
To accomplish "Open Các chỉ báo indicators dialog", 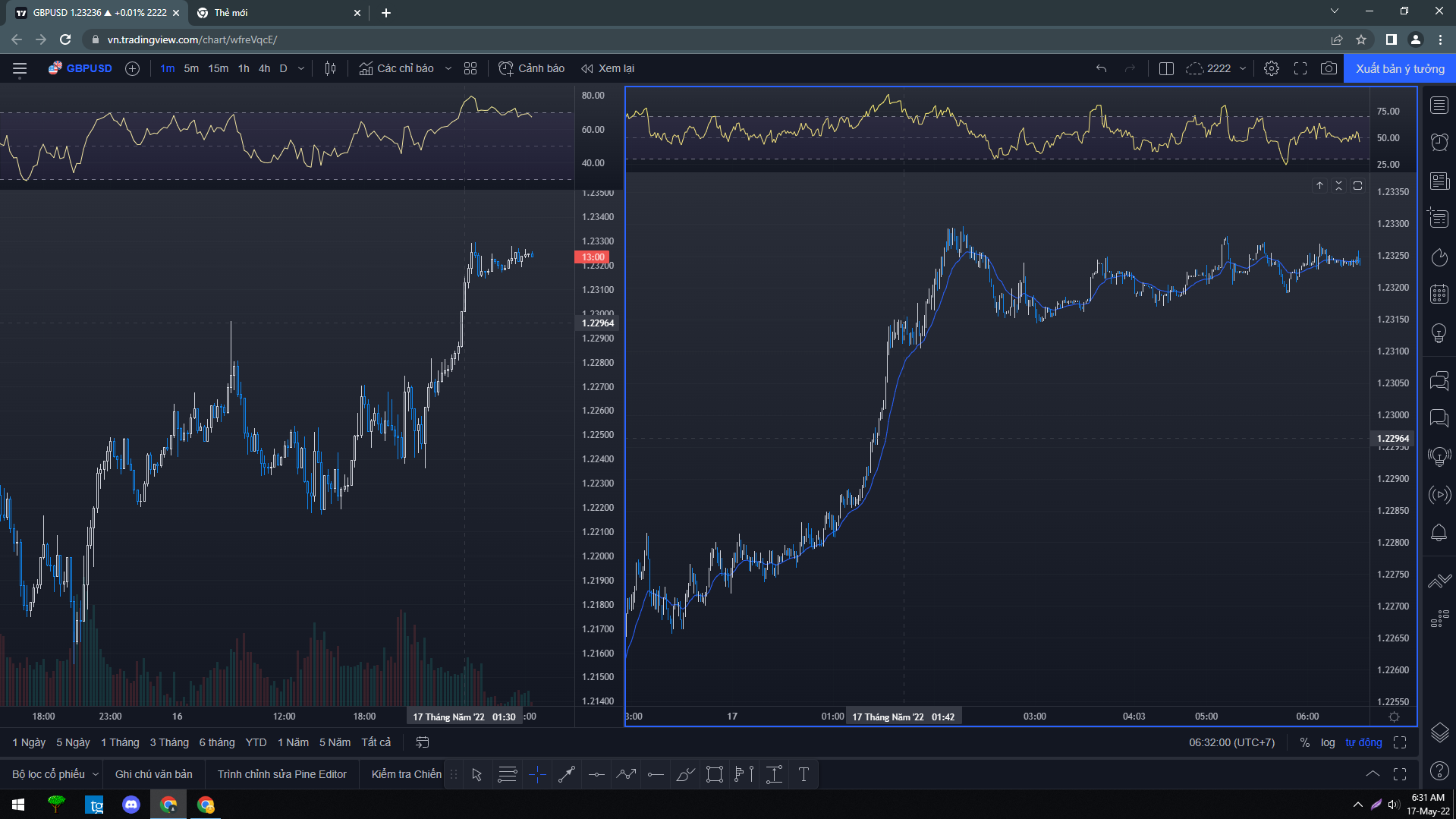I will 396,68.
